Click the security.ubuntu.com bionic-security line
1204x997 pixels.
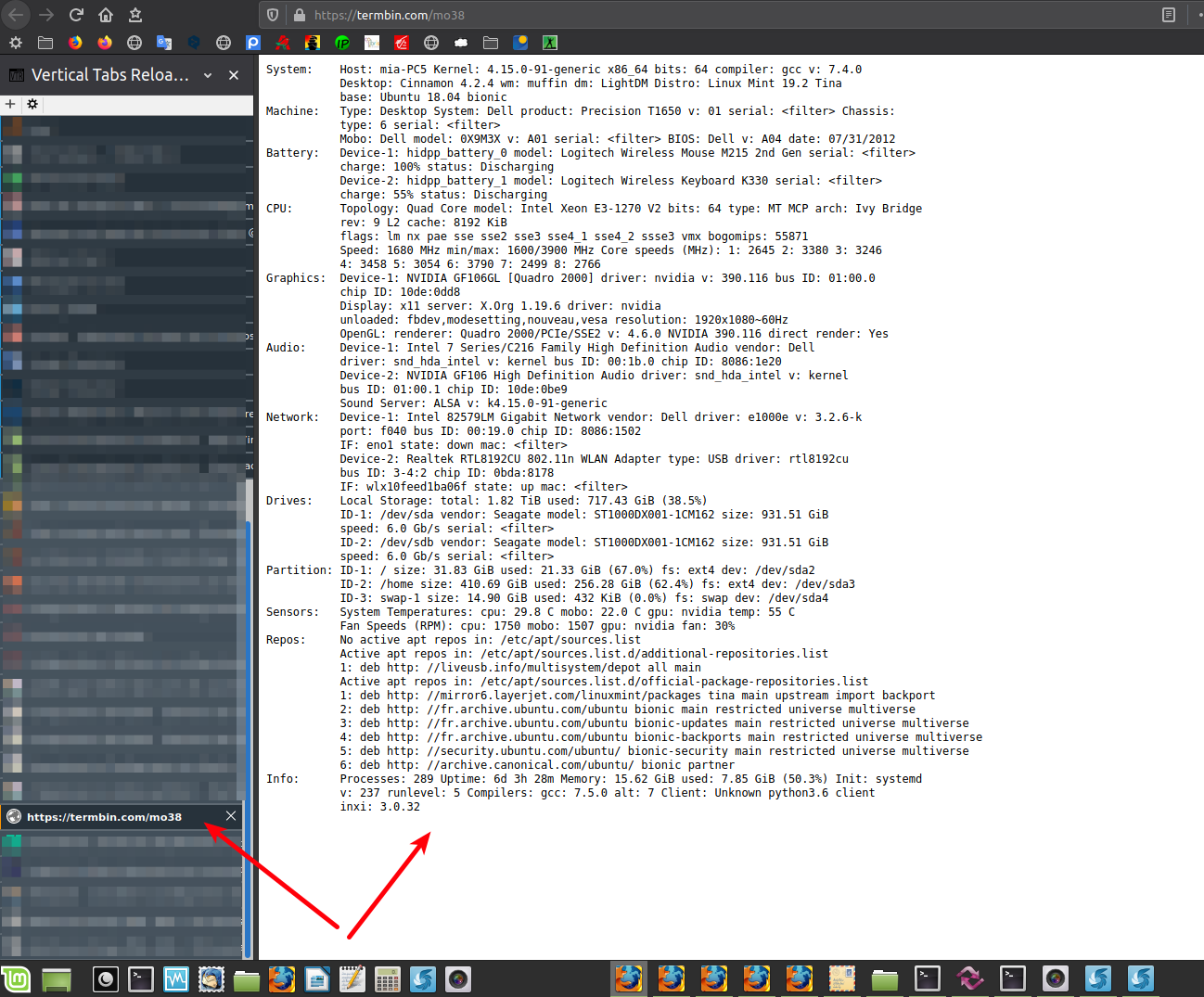[x=654, y=751]
